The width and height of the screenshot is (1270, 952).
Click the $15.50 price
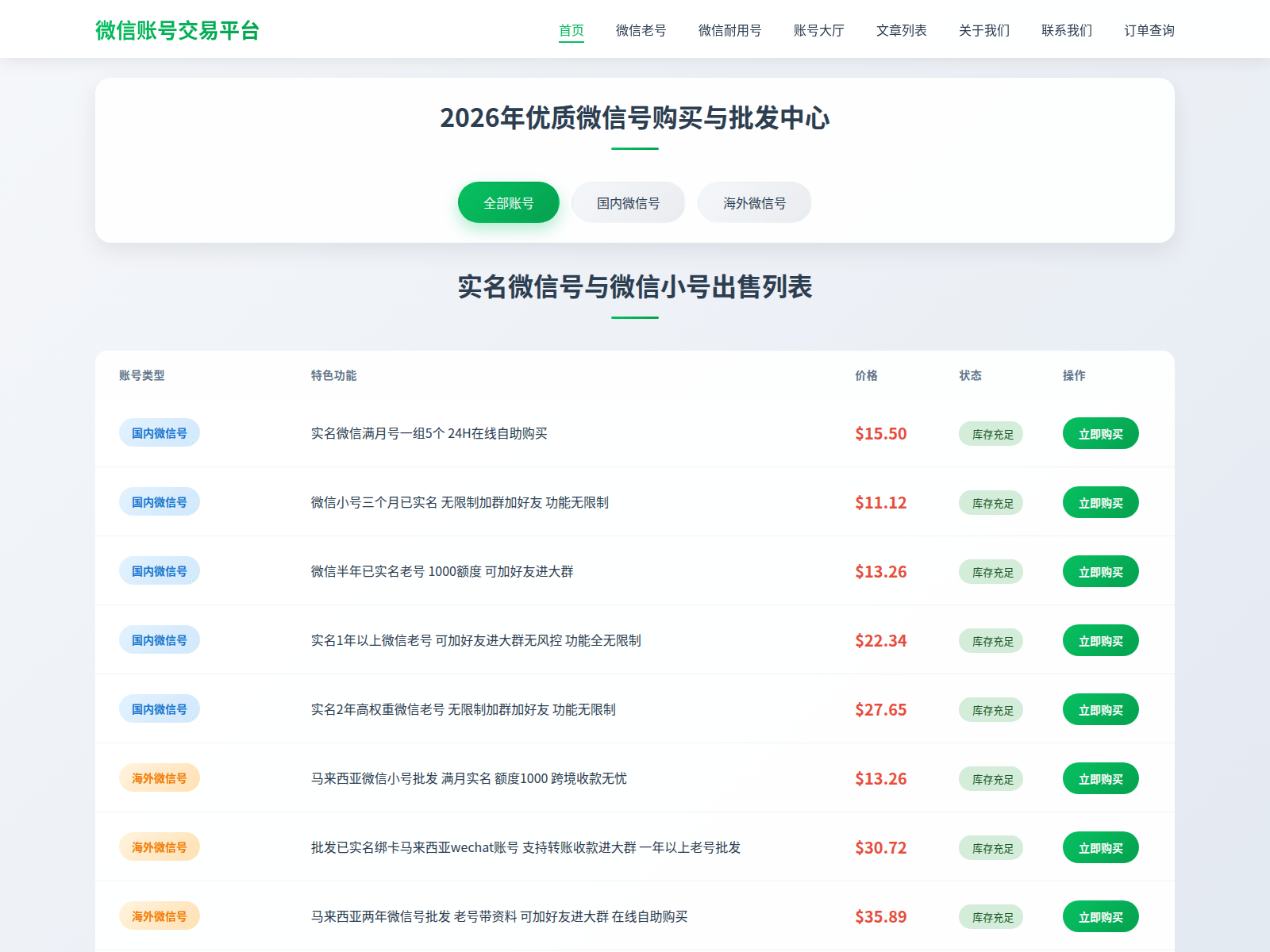point(880,433)
